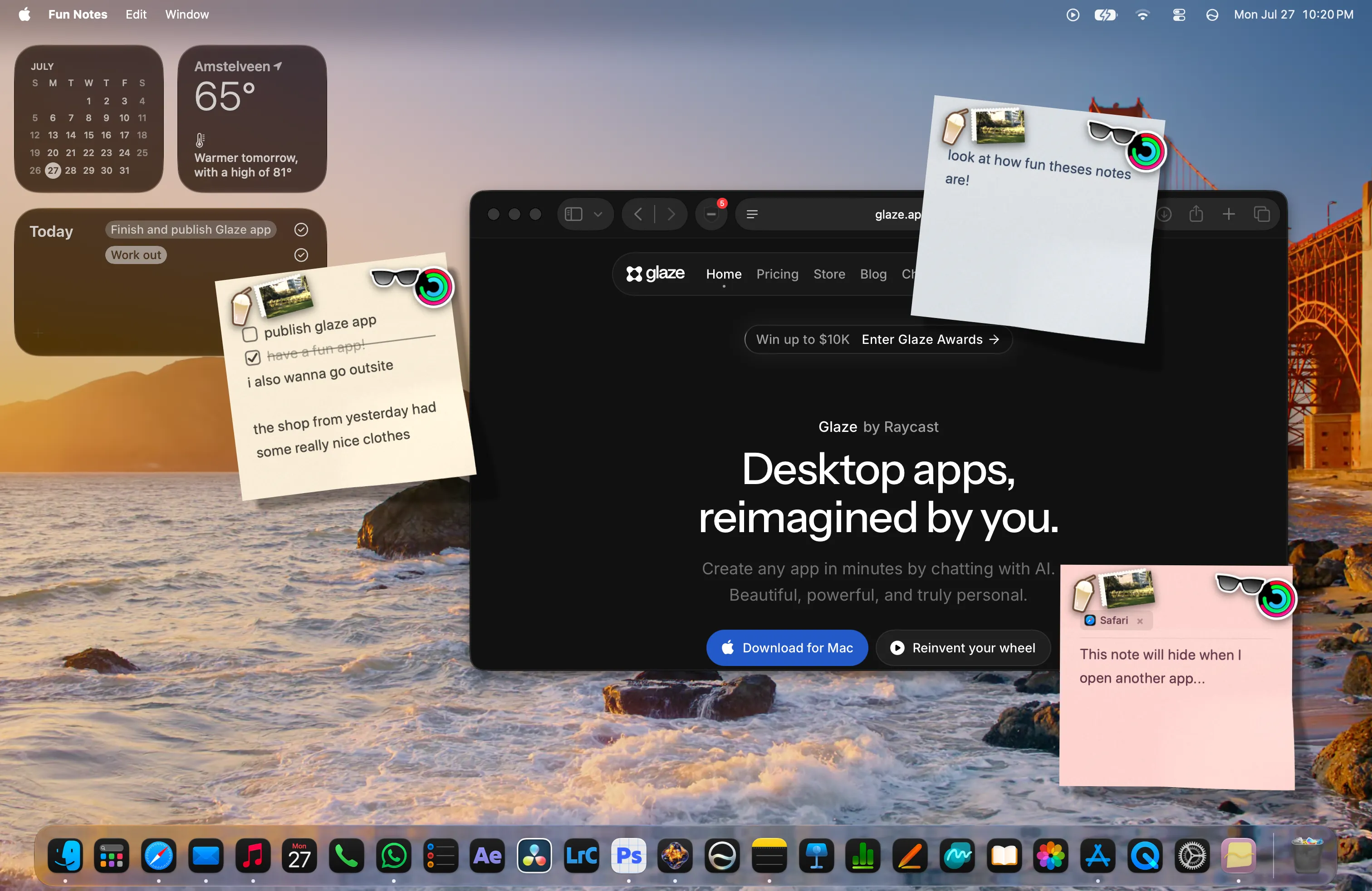This screenshot has width=1372, height=891.
Task: Open Mail from the Dock
Action: click(206, 855)
